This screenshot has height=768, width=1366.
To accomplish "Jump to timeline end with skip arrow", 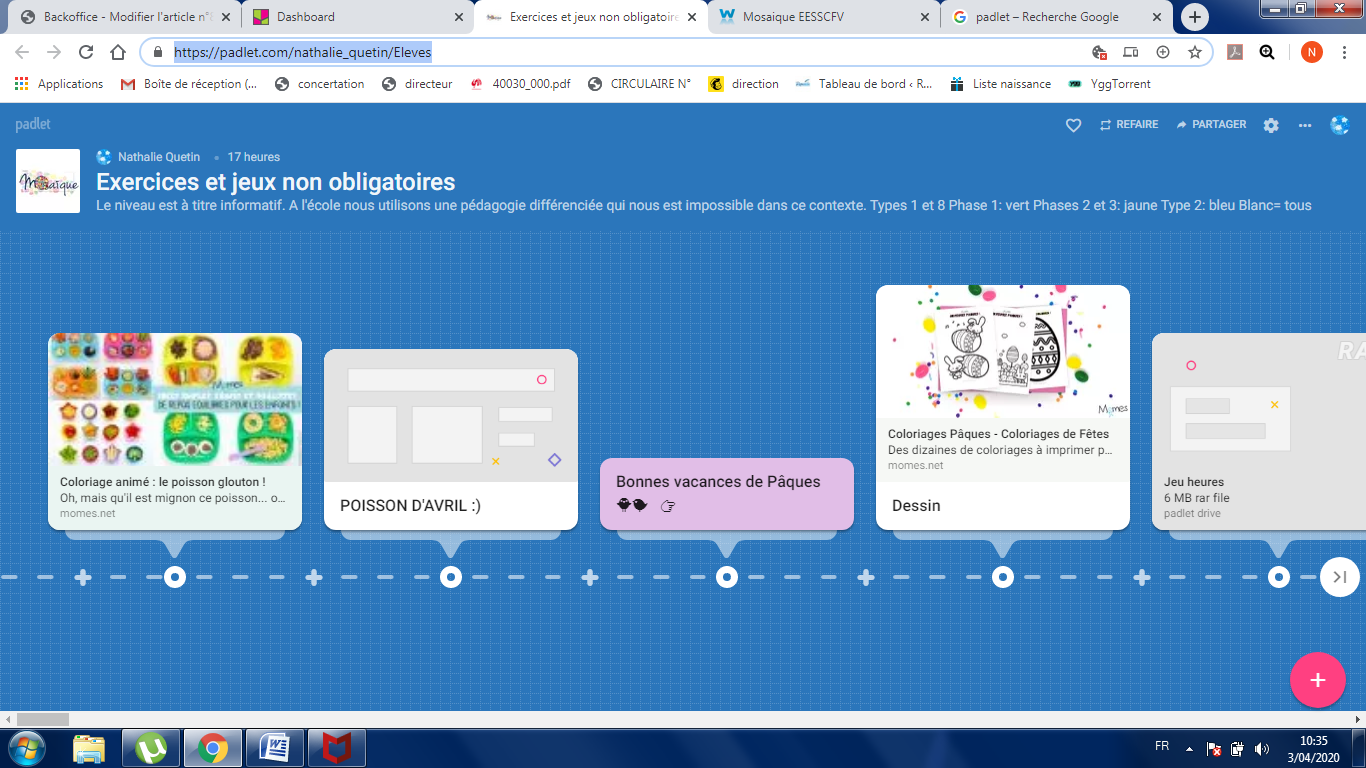I will [x=1340, y=577].
